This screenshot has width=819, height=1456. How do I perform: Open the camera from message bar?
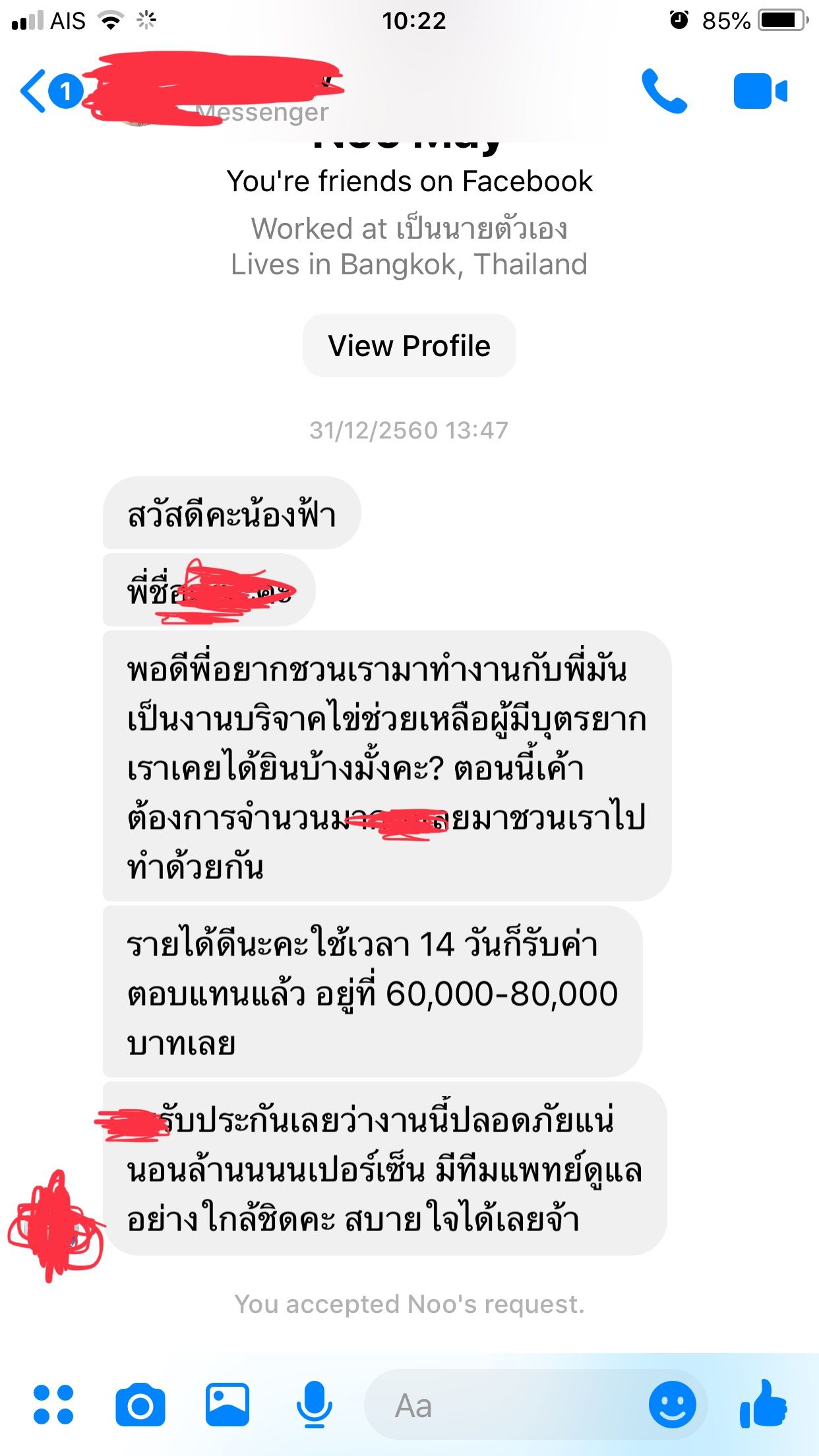pyautogui.click(x=140, y=1406)
